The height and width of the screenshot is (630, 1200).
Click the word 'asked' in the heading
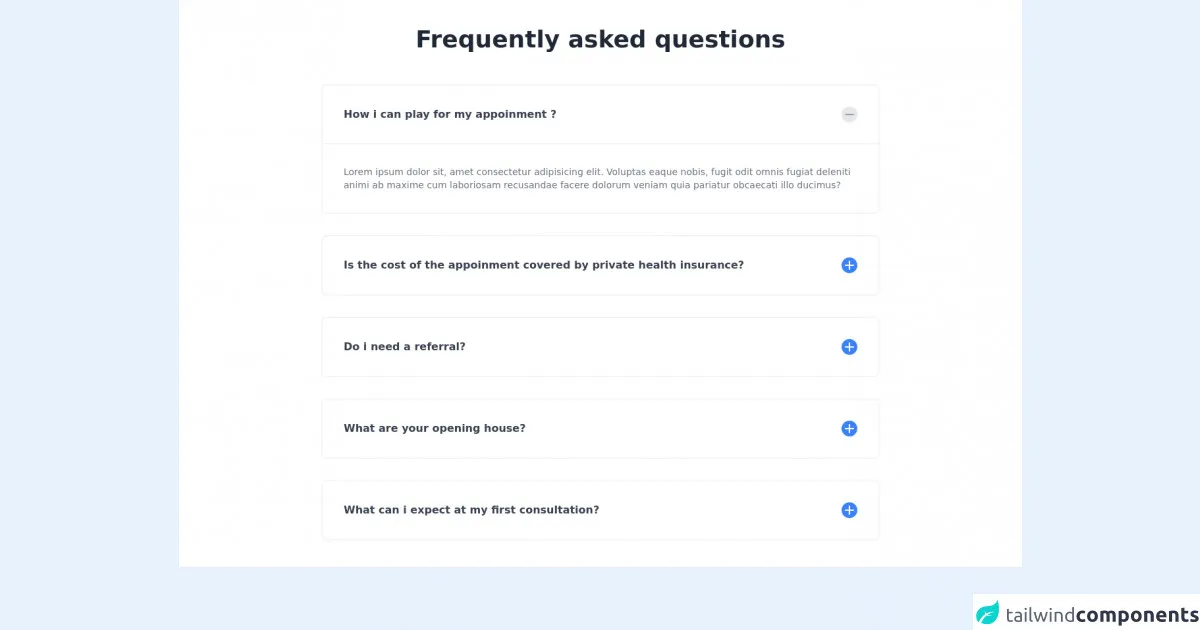(607, 40)
